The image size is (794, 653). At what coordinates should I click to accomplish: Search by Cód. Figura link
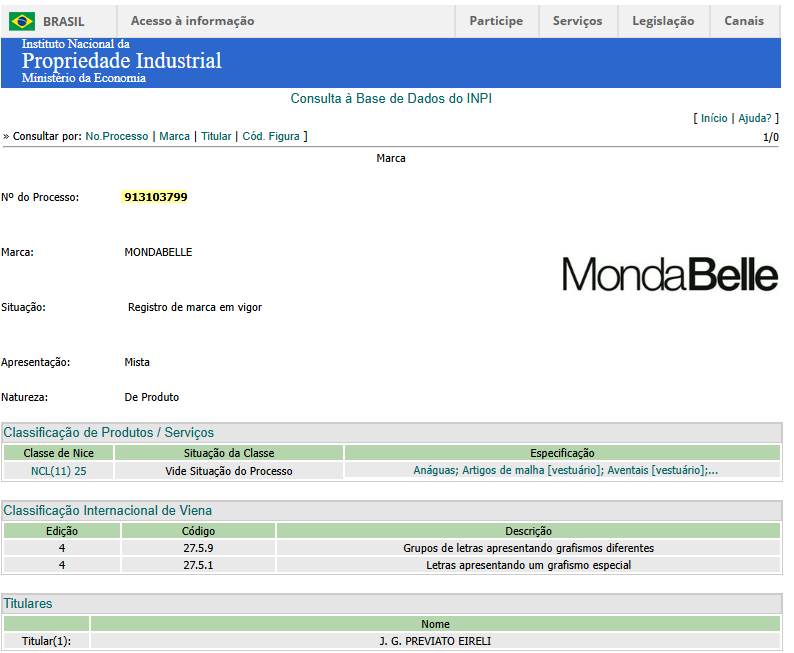(271, 136)
